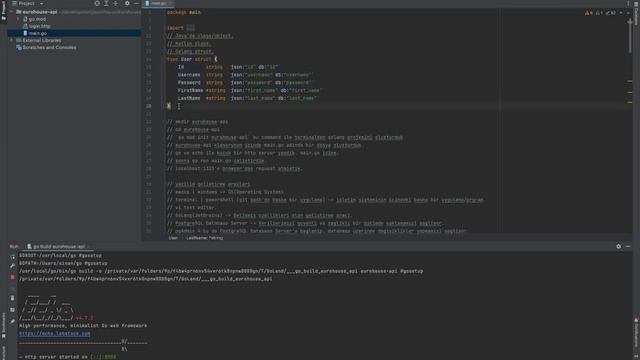Click the typos count indicator
The height and width of the screenshot is (360, 640).
[x=611, y=13]
